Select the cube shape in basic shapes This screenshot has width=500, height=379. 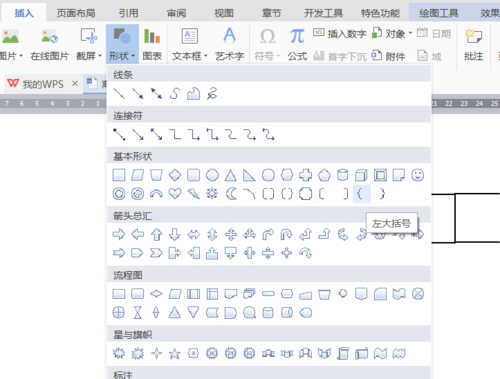(361, 175)
